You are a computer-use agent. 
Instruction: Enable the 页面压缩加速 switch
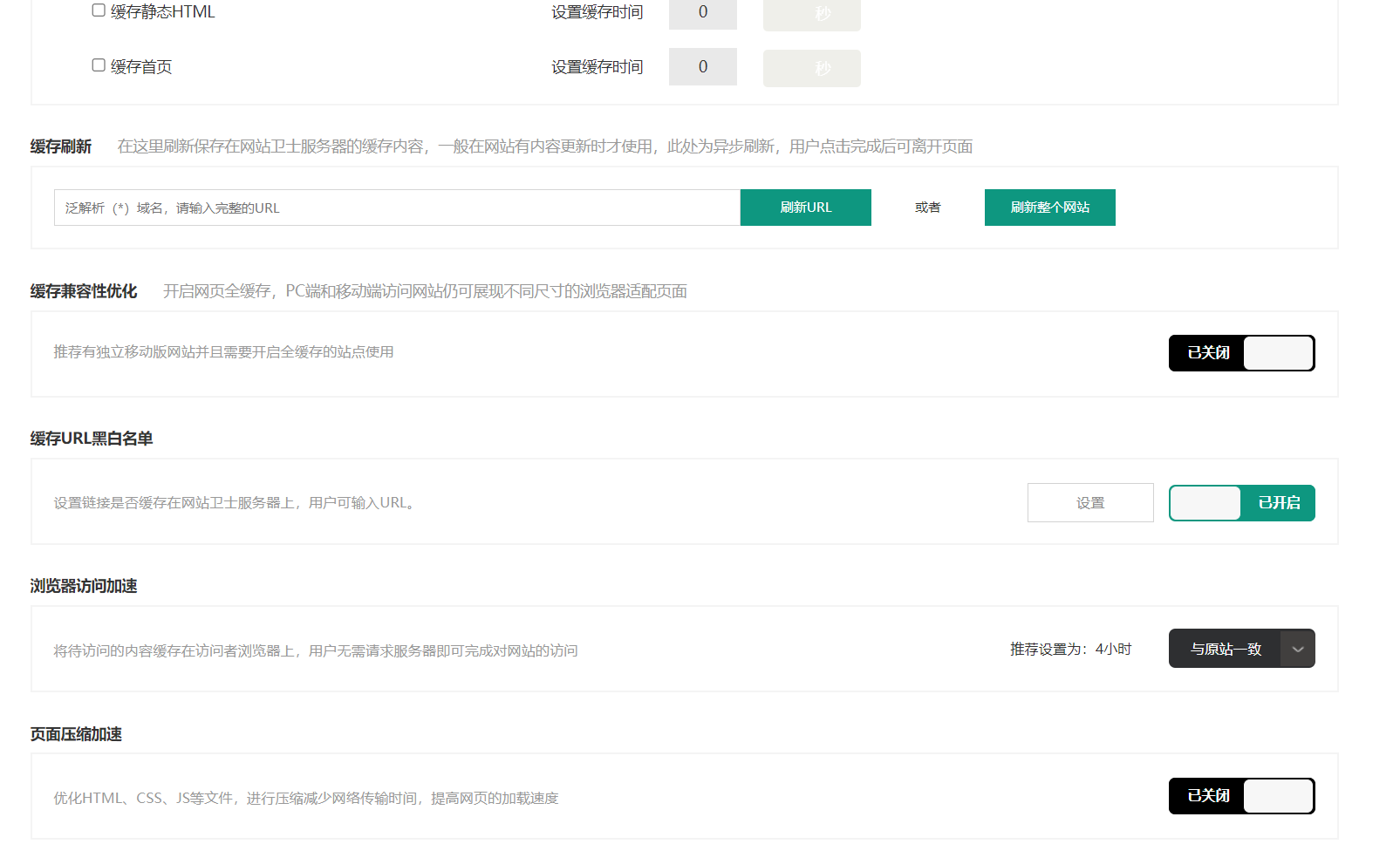(x=1241, y=796)
